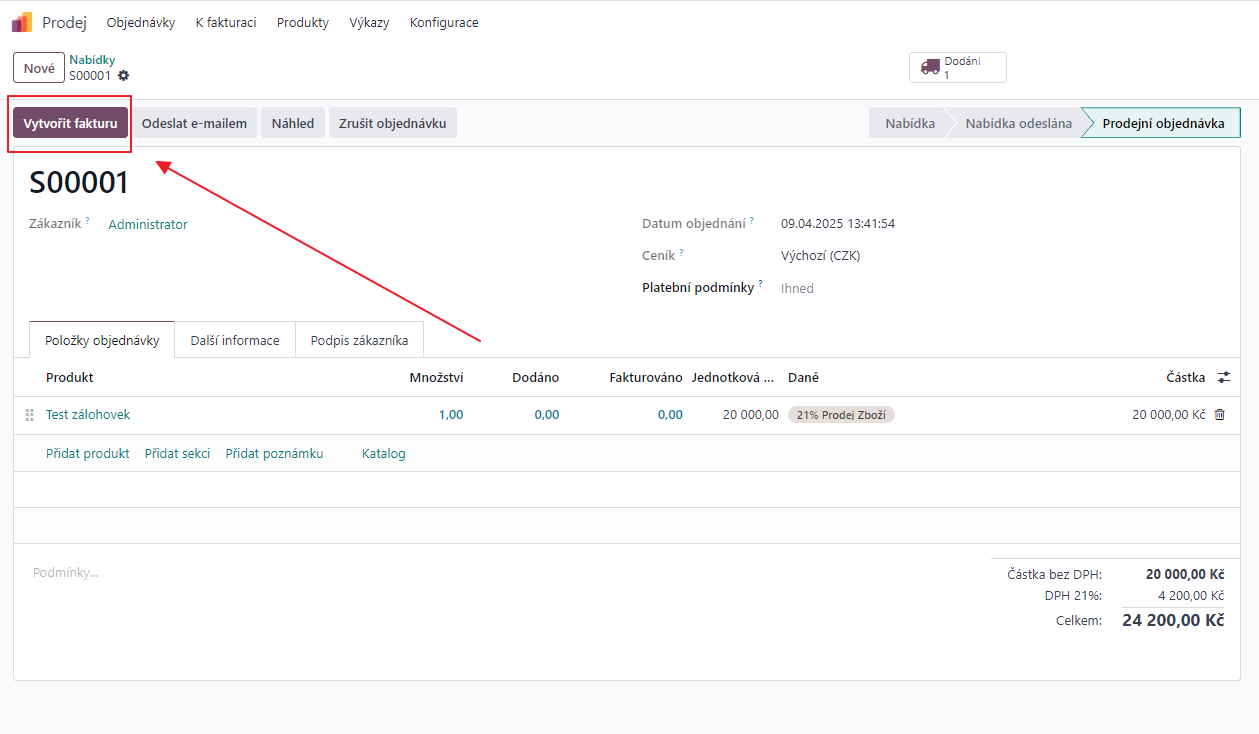Open the gear settings icon next to S00001
1259x734 pixels.
pos(123,76)
